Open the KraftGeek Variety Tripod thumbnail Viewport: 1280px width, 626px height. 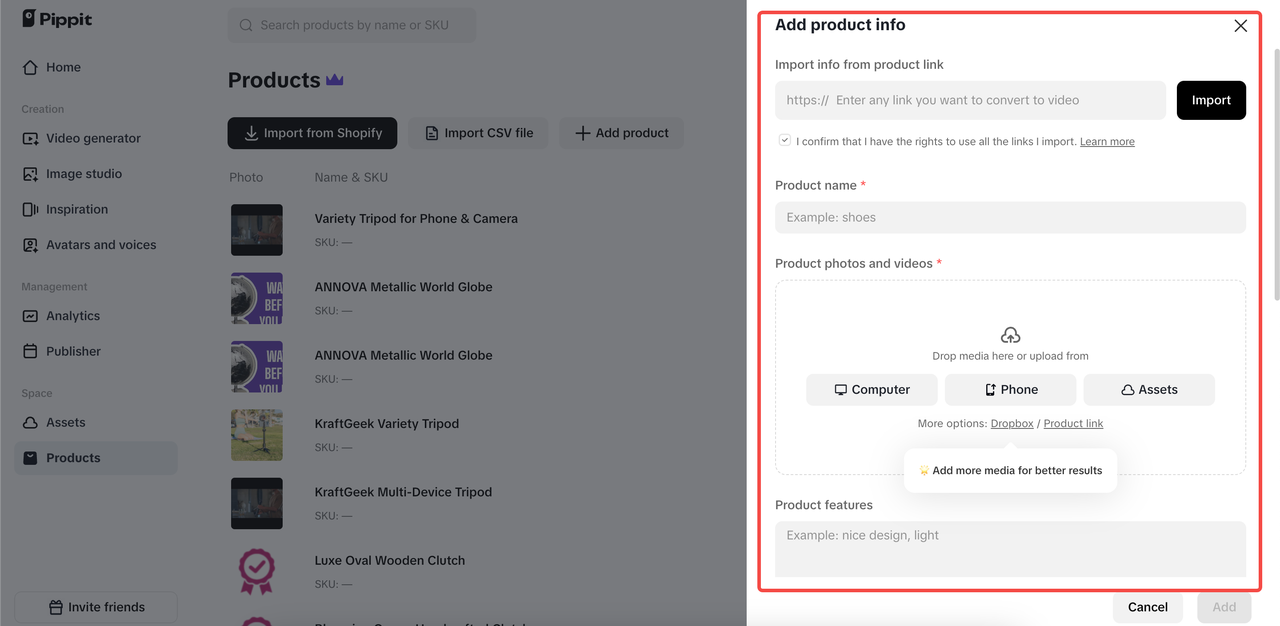(257, 435)
